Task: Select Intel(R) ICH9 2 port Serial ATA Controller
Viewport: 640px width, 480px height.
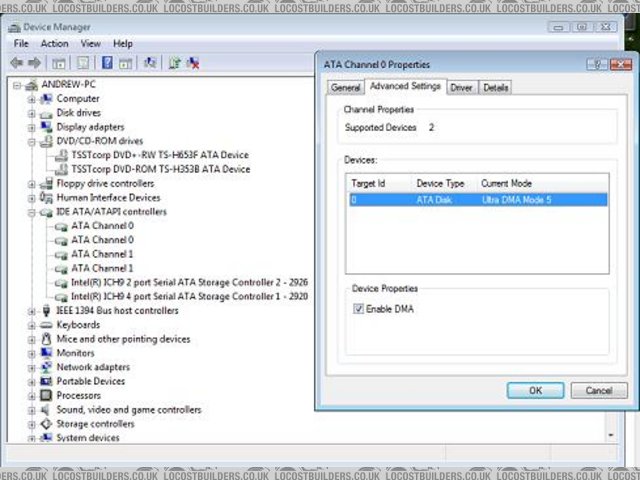Action: click(x=189, y=282)
